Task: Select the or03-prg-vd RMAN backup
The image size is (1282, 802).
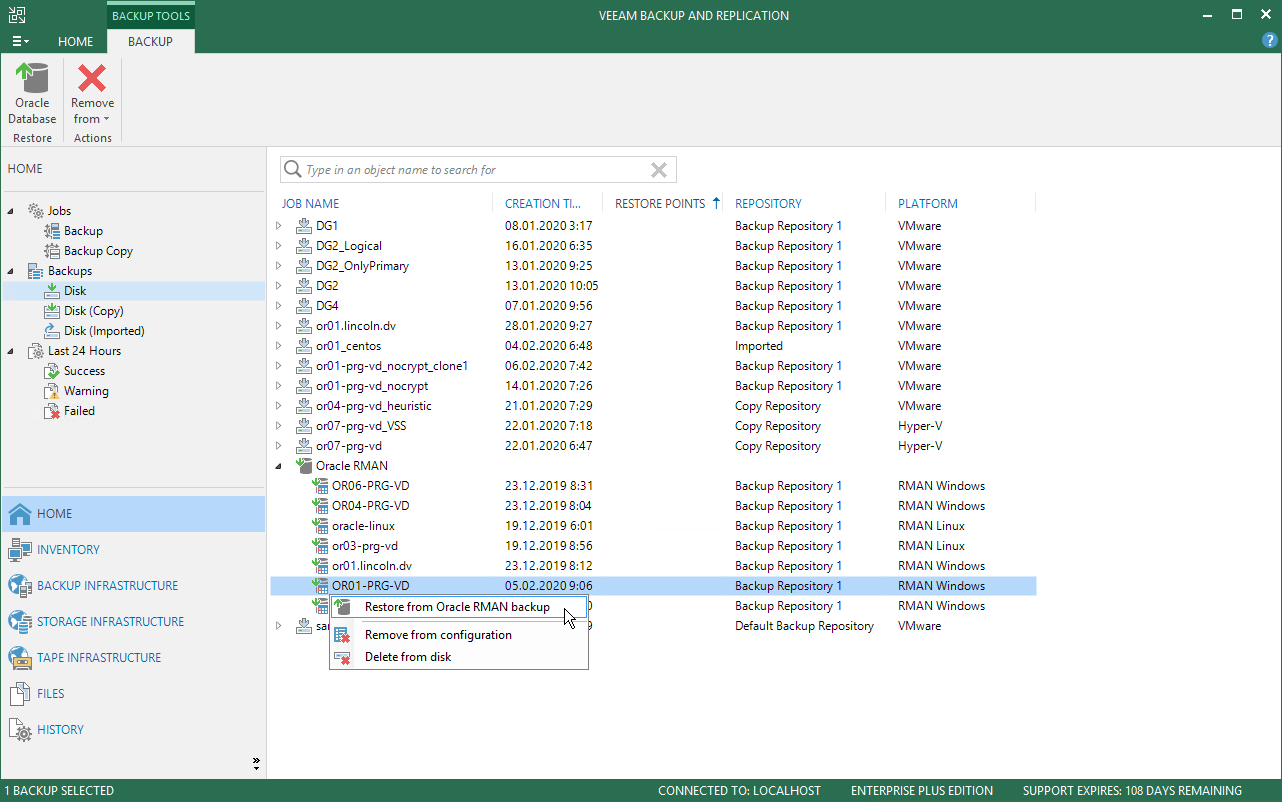Action: 653,546
